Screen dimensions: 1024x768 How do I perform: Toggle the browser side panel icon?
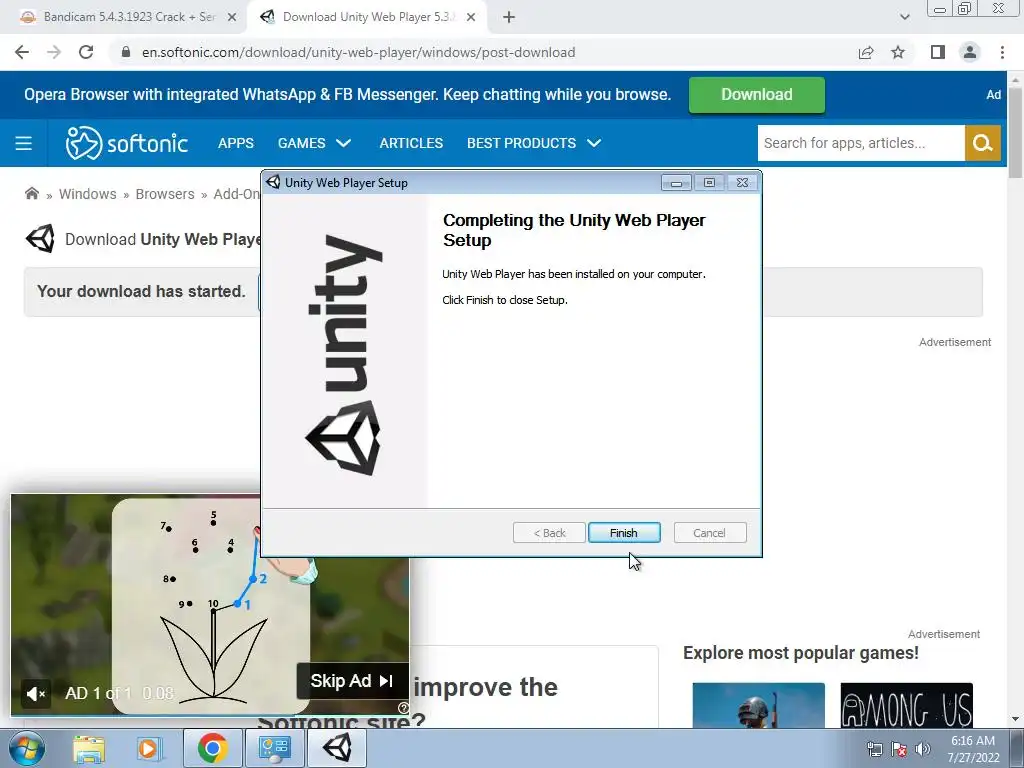coord(938,52)
